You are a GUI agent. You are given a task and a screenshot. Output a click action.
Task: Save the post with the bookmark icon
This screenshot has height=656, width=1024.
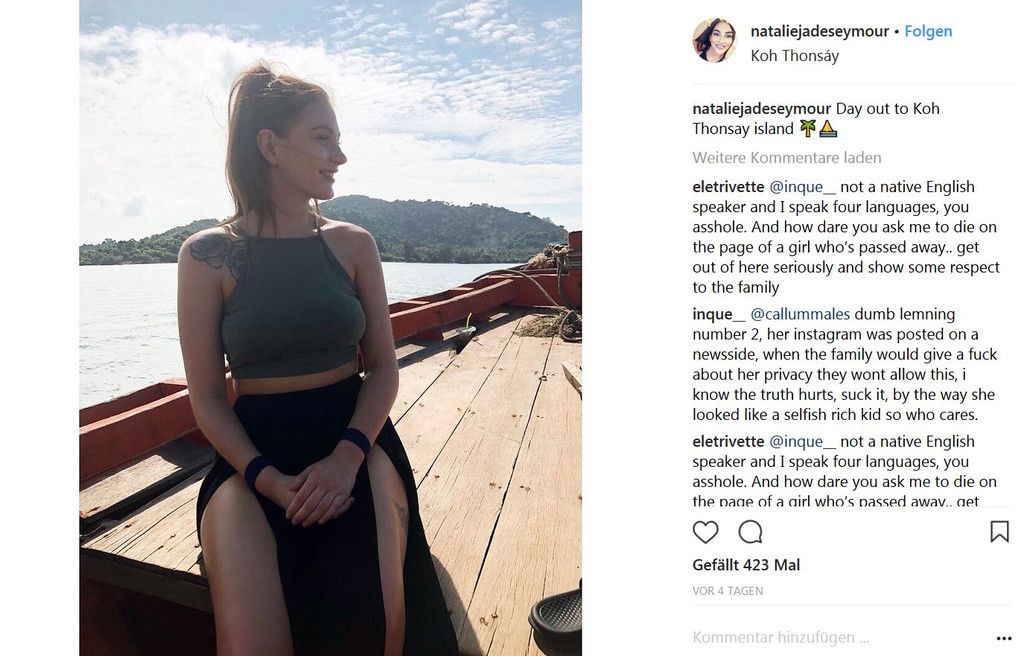point(999,531)
